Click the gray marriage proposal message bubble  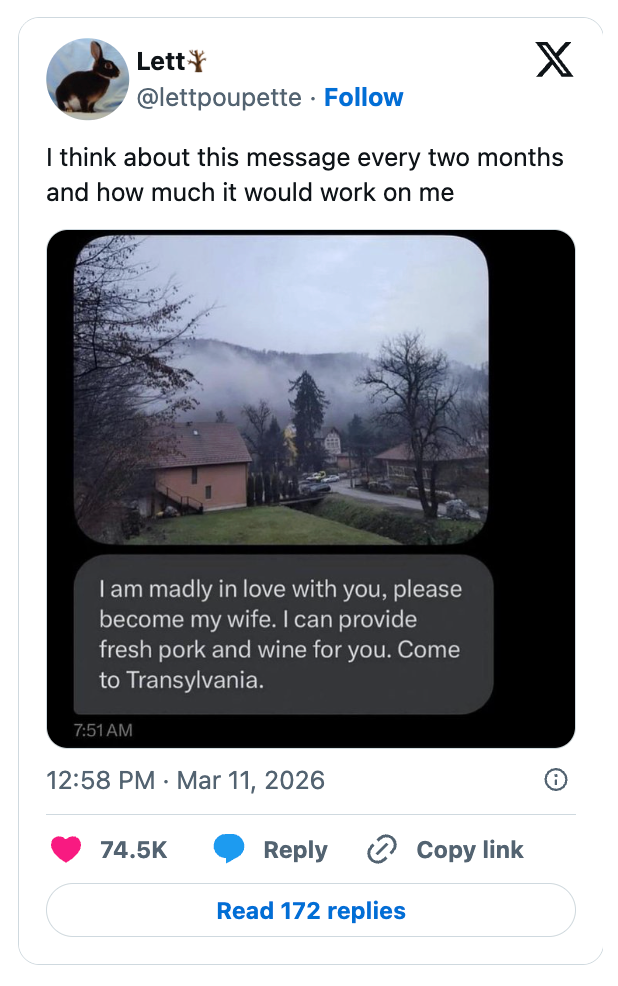point(283,634)
